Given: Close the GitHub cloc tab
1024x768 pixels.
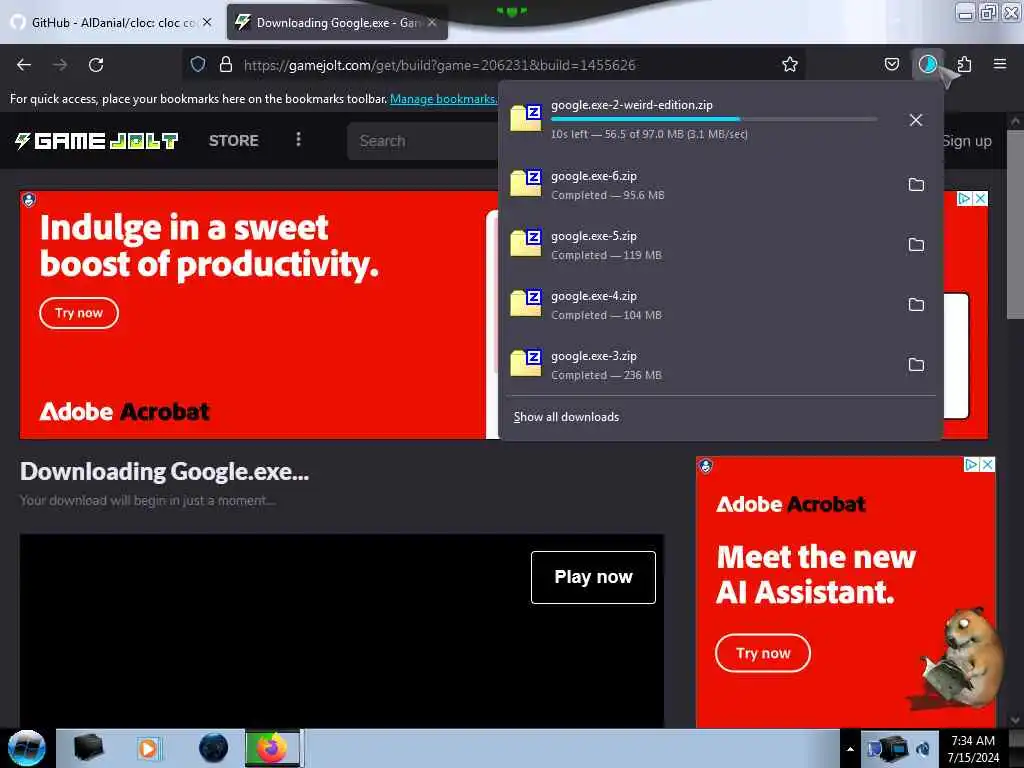Looking at the screenshot, I should (207, 22).
